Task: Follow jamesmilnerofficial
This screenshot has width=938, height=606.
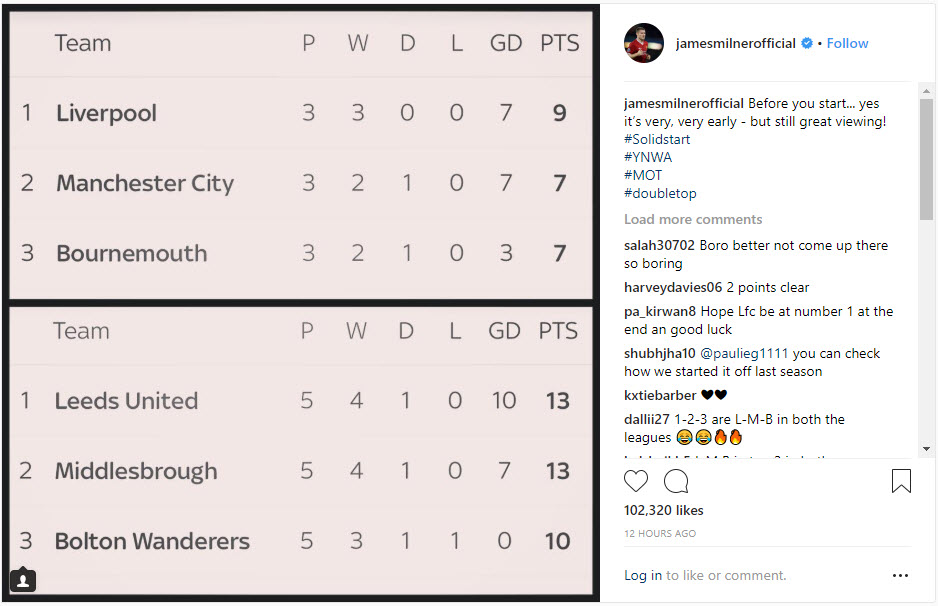Action: [x=847, y=43]
